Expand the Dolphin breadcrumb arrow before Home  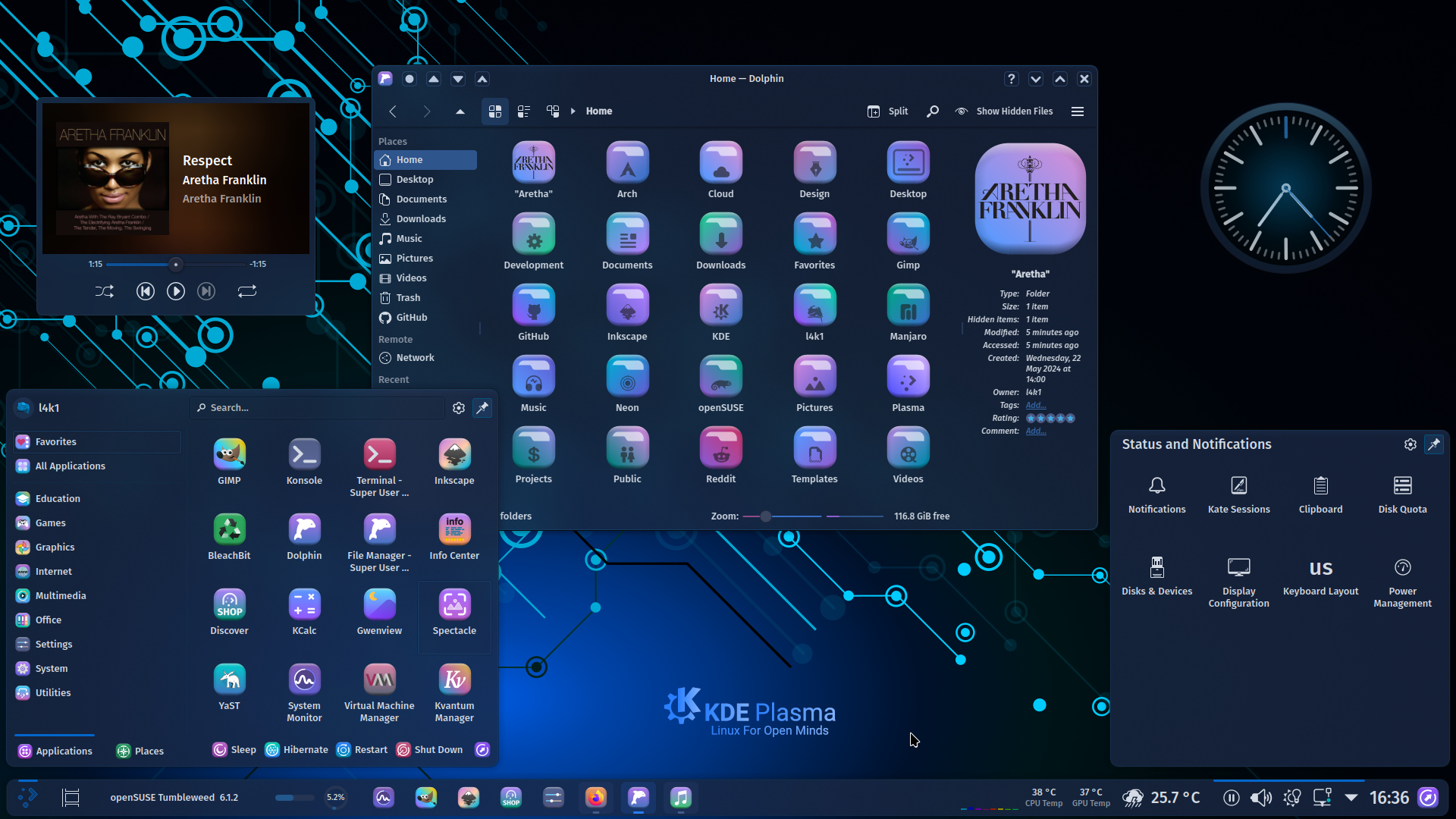click(x=573, y=111)
